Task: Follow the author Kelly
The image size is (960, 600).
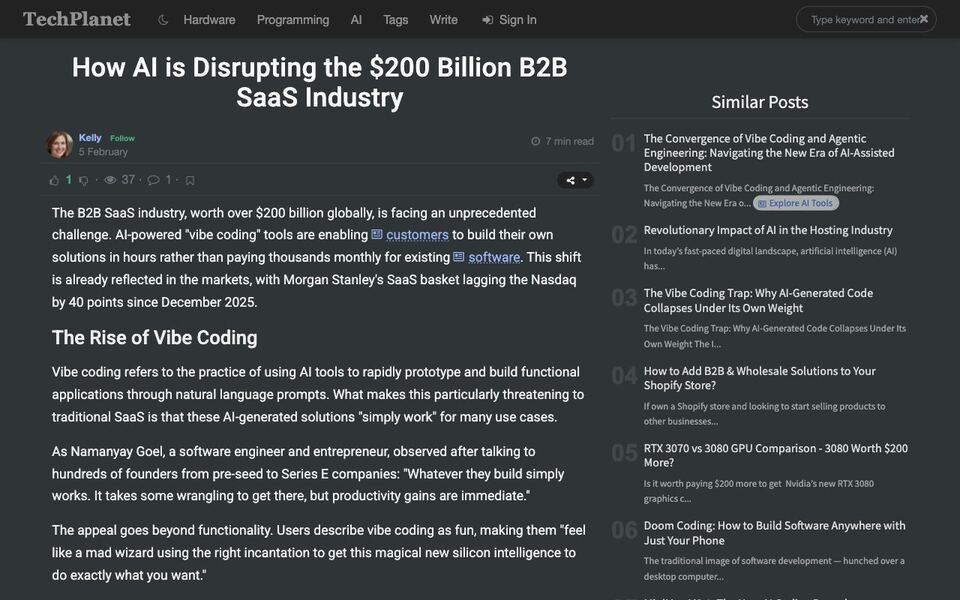Action: pos(122,138)
